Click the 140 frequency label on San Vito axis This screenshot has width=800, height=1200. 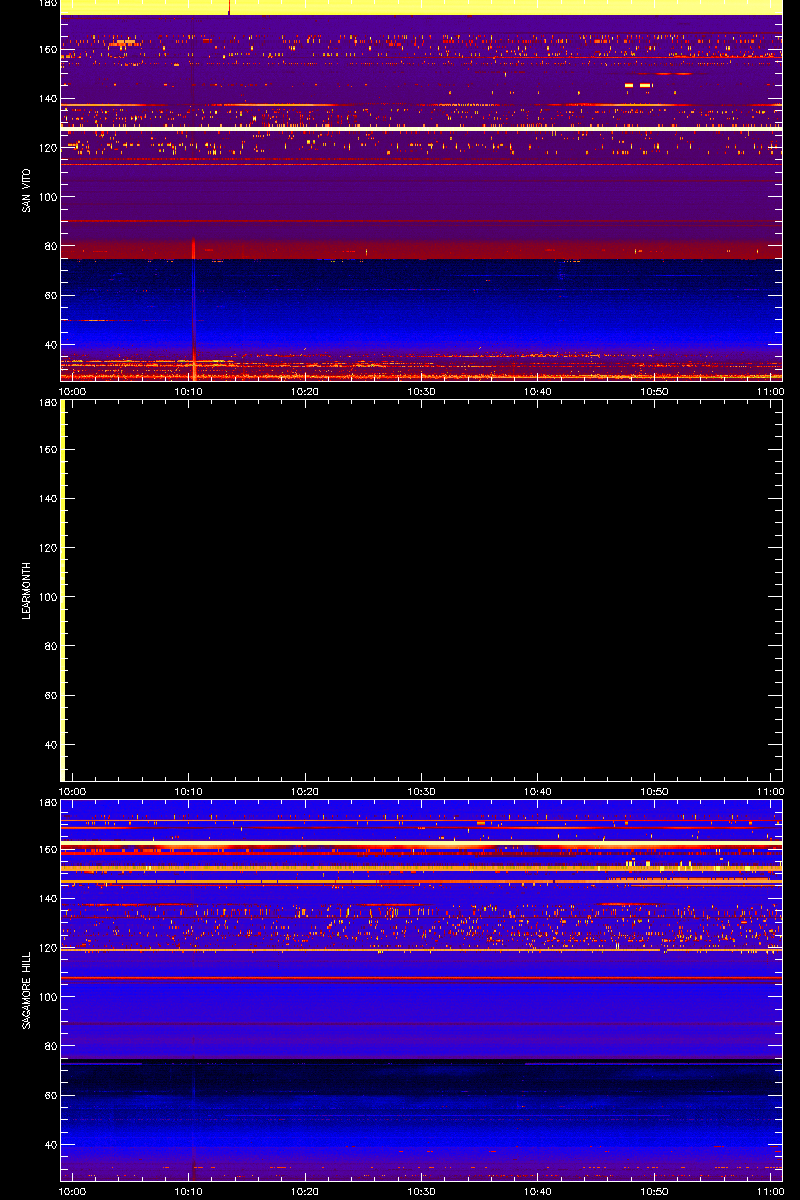(46, 99)
